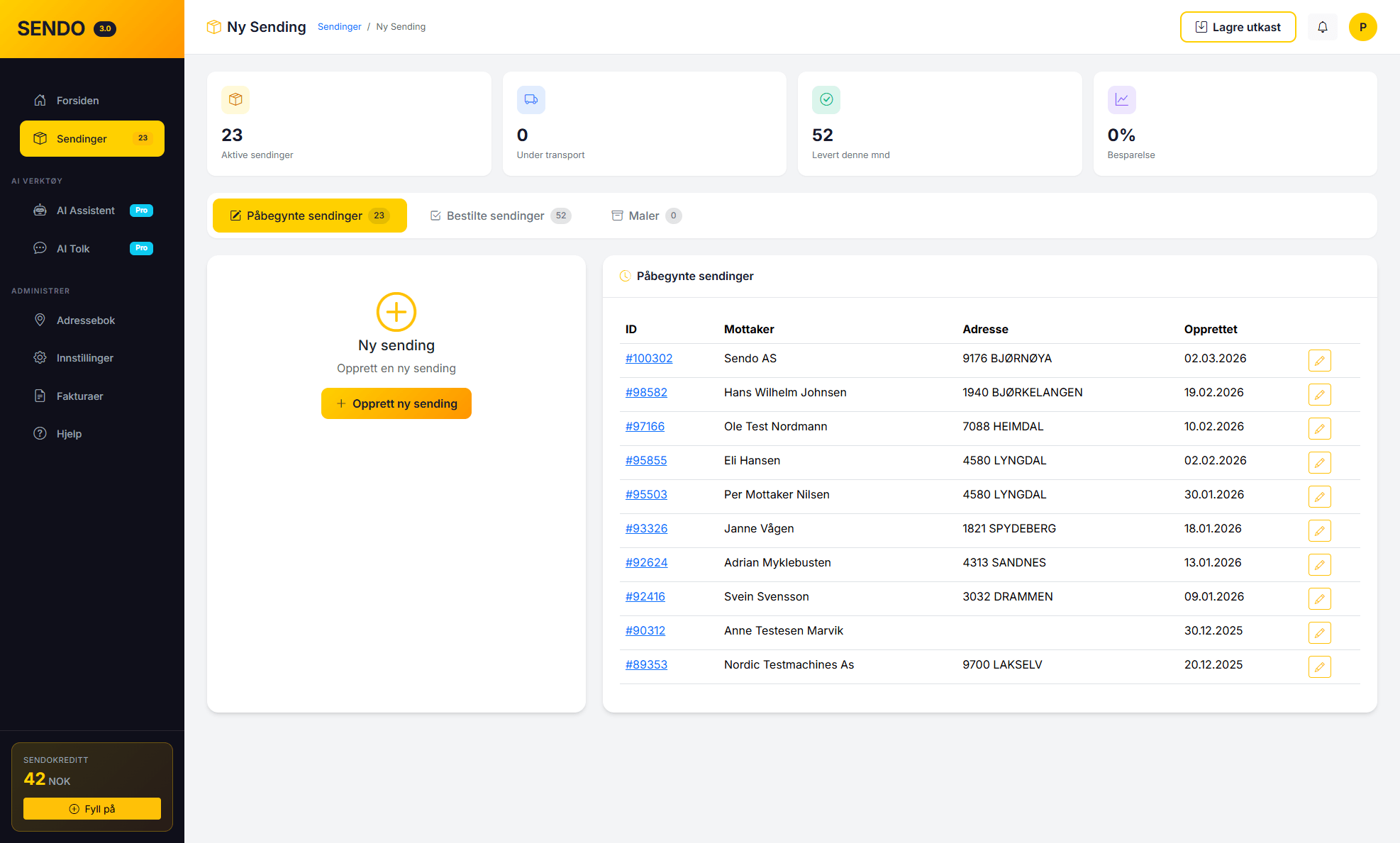Open shipment #98582
This screenshot has height=843, width=1400.
tap(646, 392)
